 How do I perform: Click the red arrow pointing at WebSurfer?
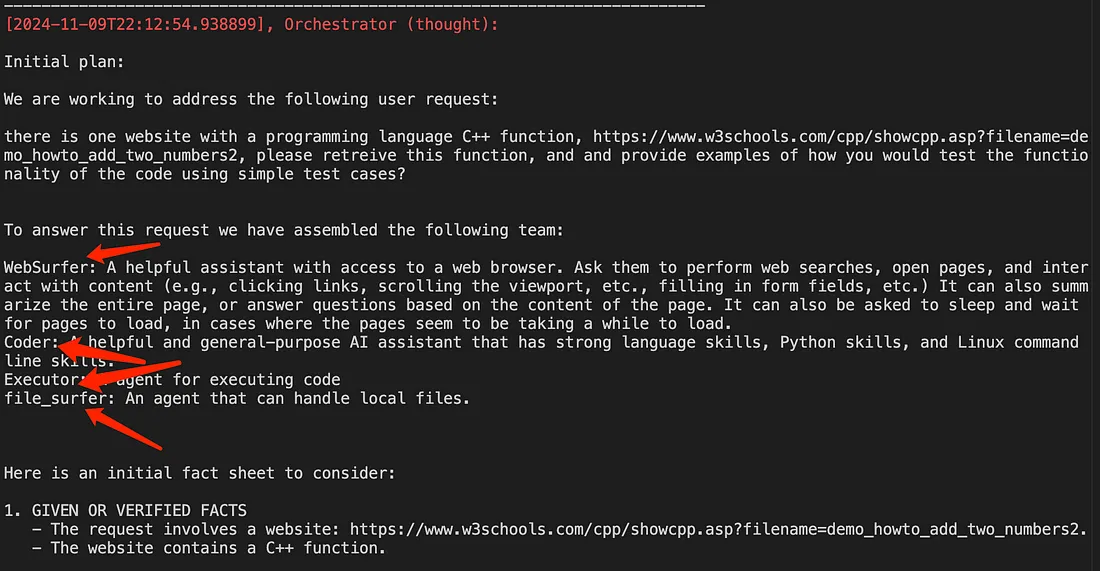[123, 251]
